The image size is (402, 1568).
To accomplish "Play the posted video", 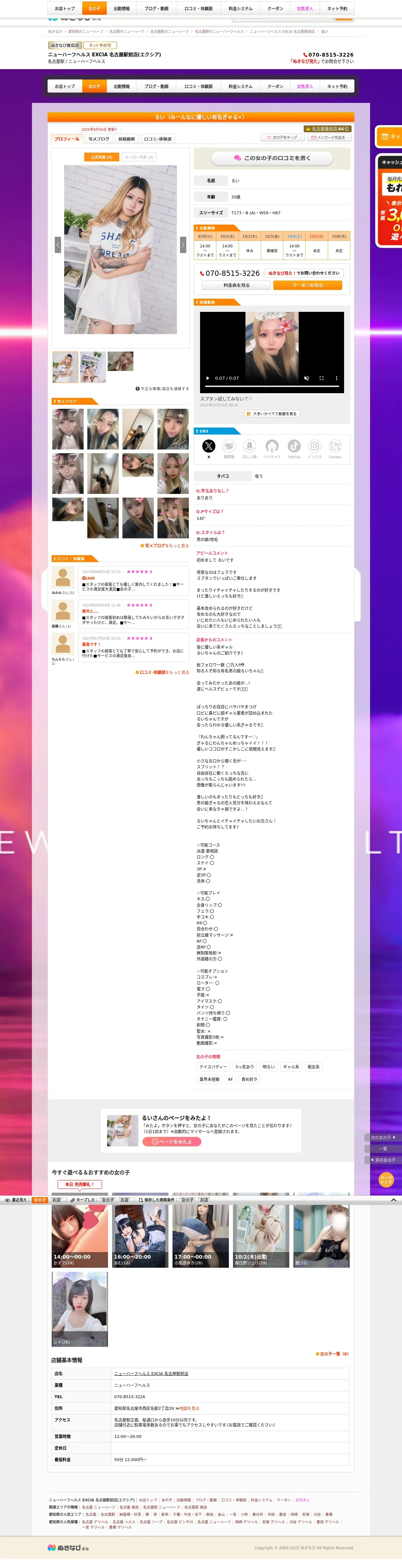I will 208,378.
